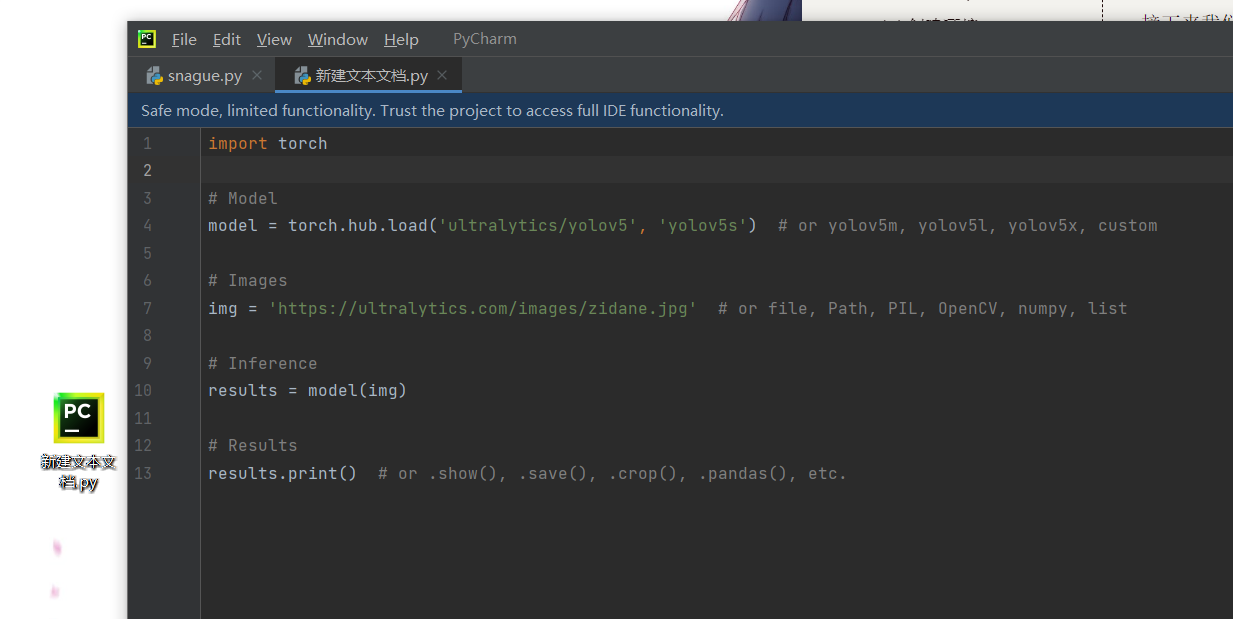Click the 'yolov5s' string in the code
The width and height of the screenshot is (1233, 619).
(x=703, y=226)
